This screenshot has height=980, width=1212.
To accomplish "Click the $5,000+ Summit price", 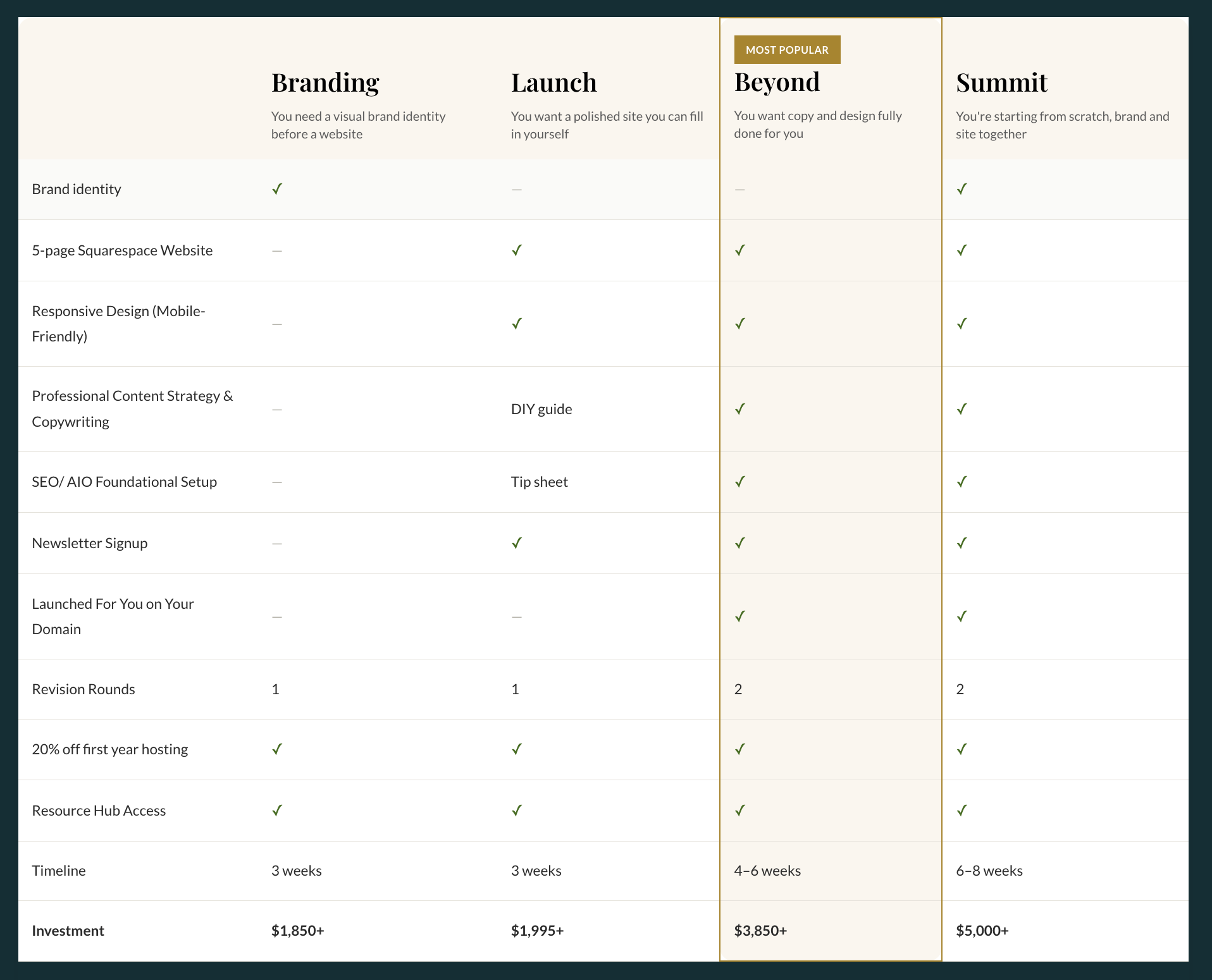I will coord(982,931).
